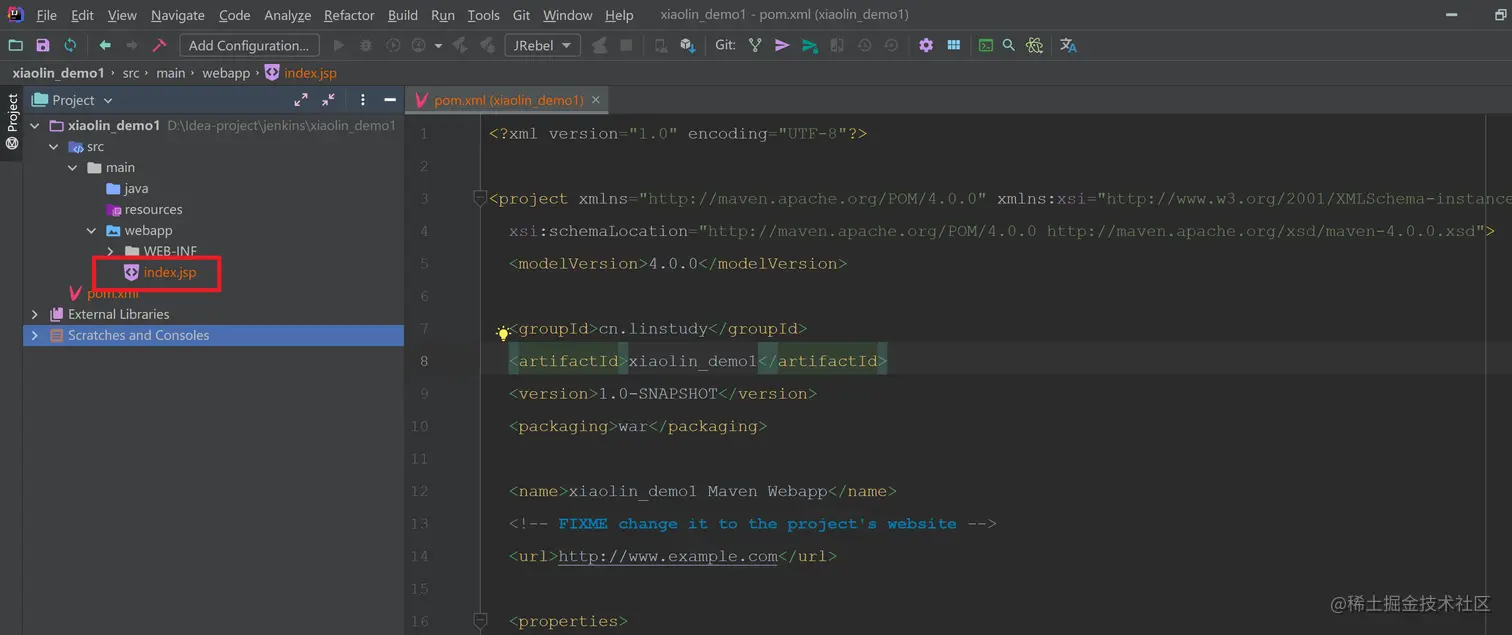Open Project panel options kebab menu
Image resolution: width=1512 pixels, height=635 pixels.
click(x=363, y=100)
